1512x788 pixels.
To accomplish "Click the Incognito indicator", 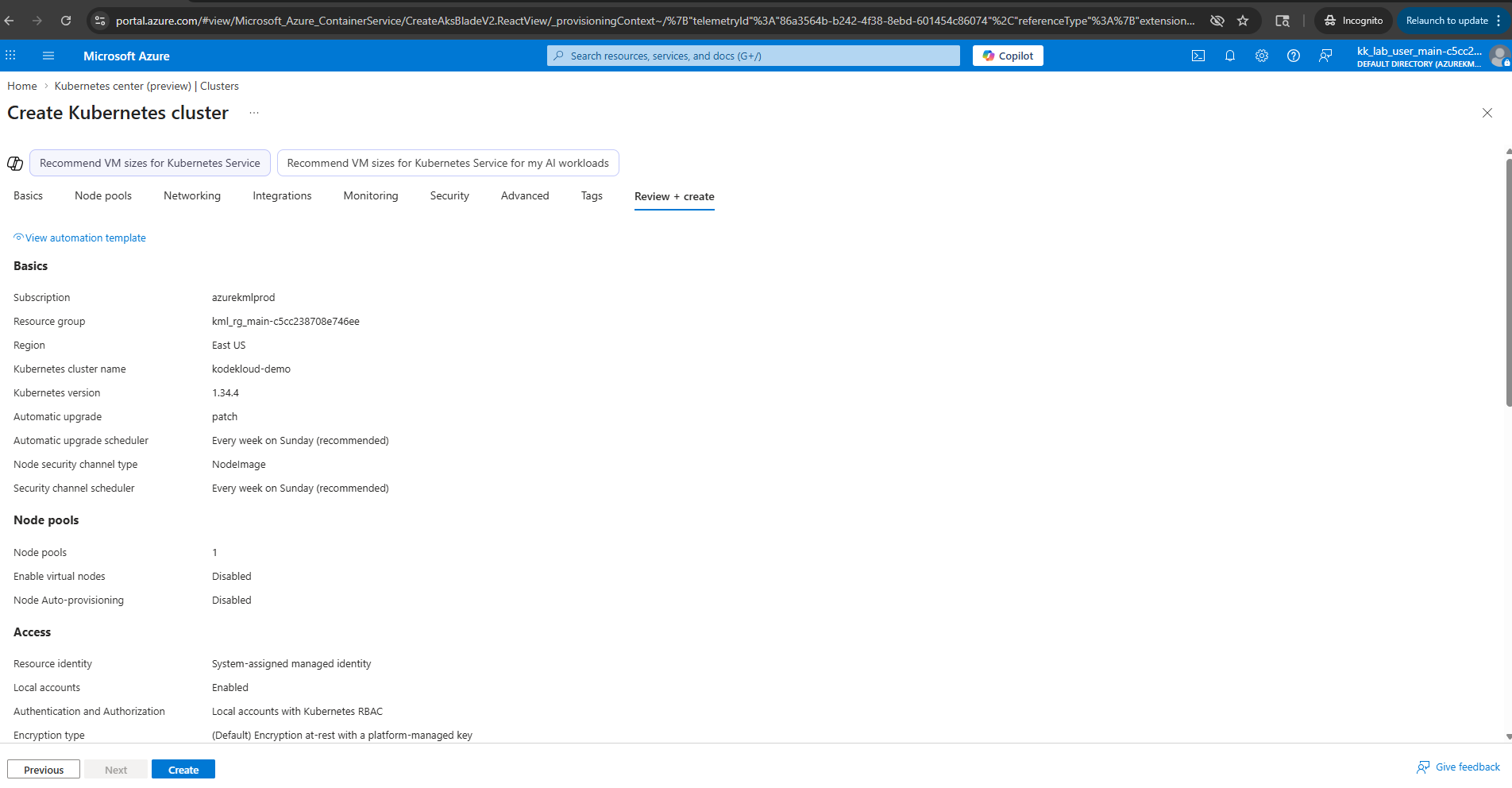I will coord(1353,21).
